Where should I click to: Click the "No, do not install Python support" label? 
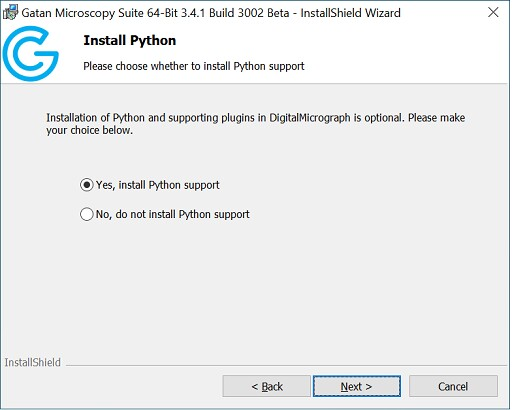(172, 214)
